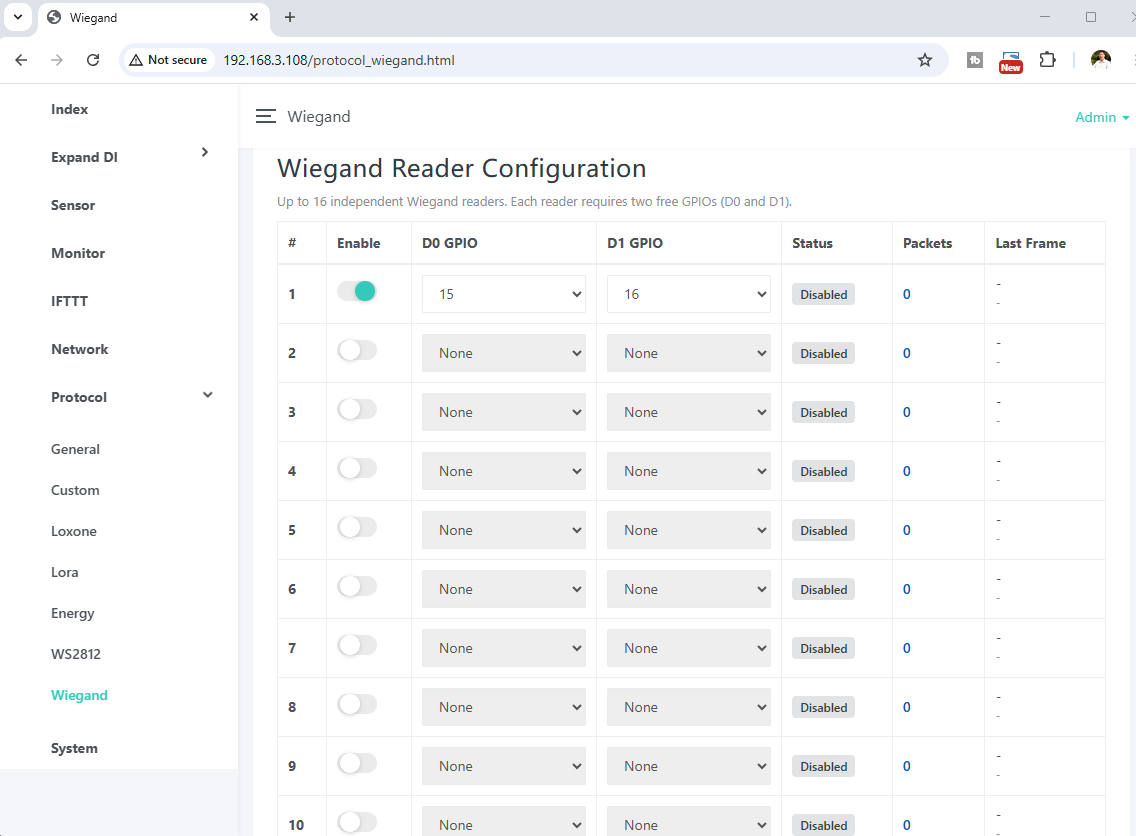Click Disabled status badge for reader 6
This screenshot has height=836, width=1136.
[x=823, y=589]
